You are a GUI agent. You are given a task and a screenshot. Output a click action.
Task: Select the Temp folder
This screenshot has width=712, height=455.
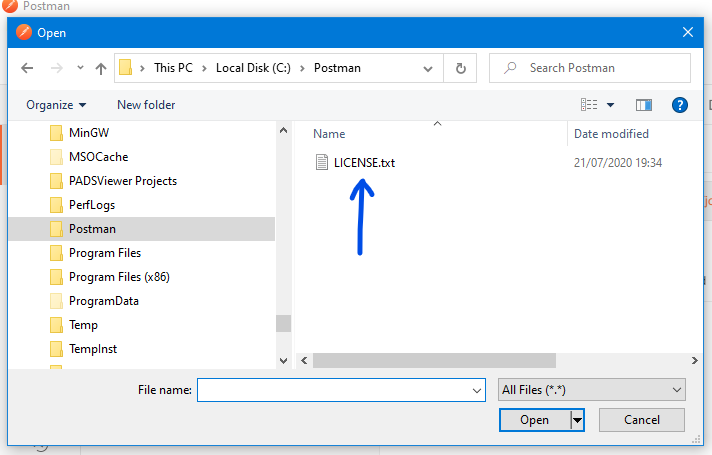click(x=83, y=325)
